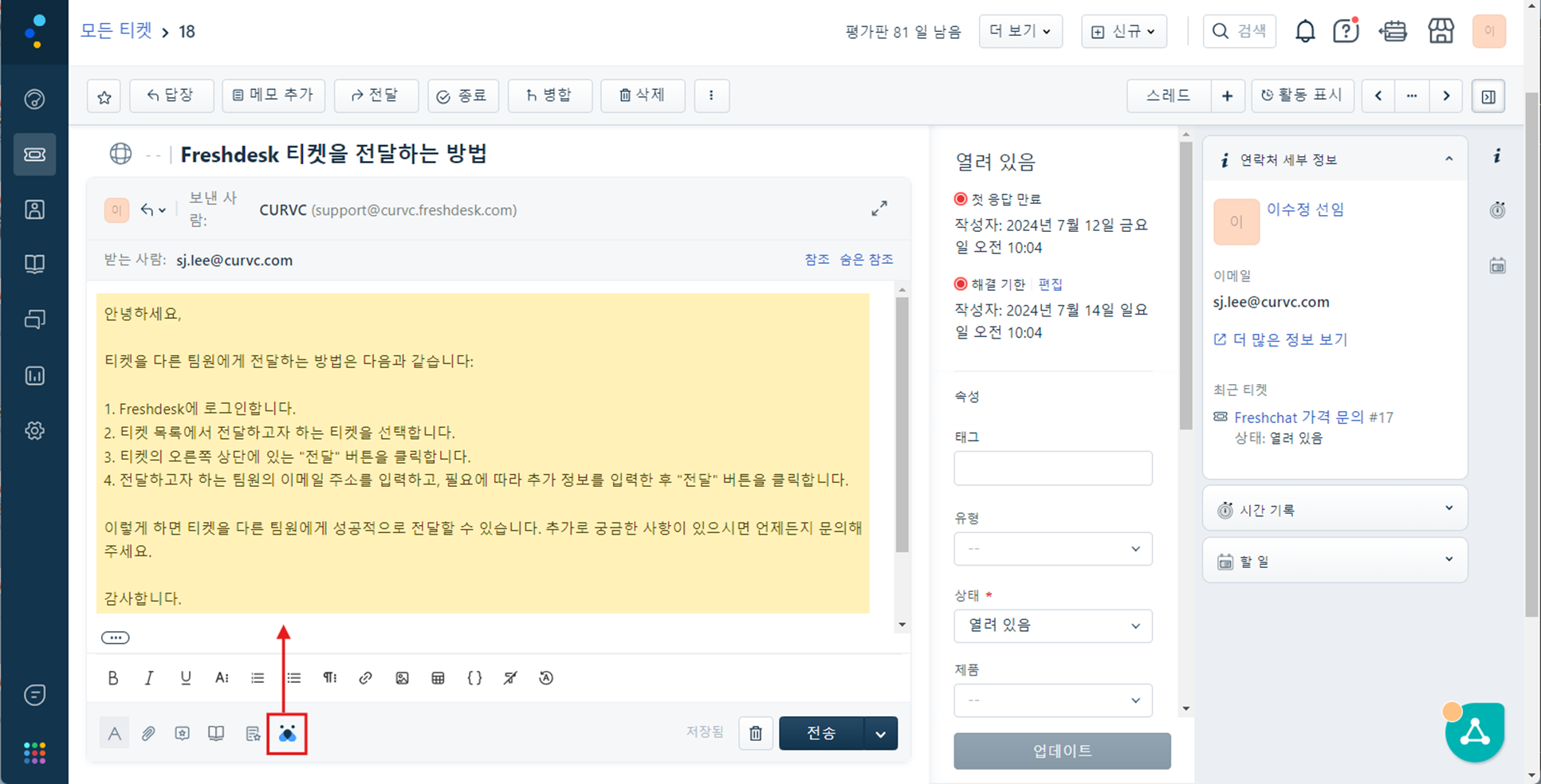The height and width of the screenshot is (784, 1541).
Task: Click the 검색 search box
Action: click(x=1240, y=31)
